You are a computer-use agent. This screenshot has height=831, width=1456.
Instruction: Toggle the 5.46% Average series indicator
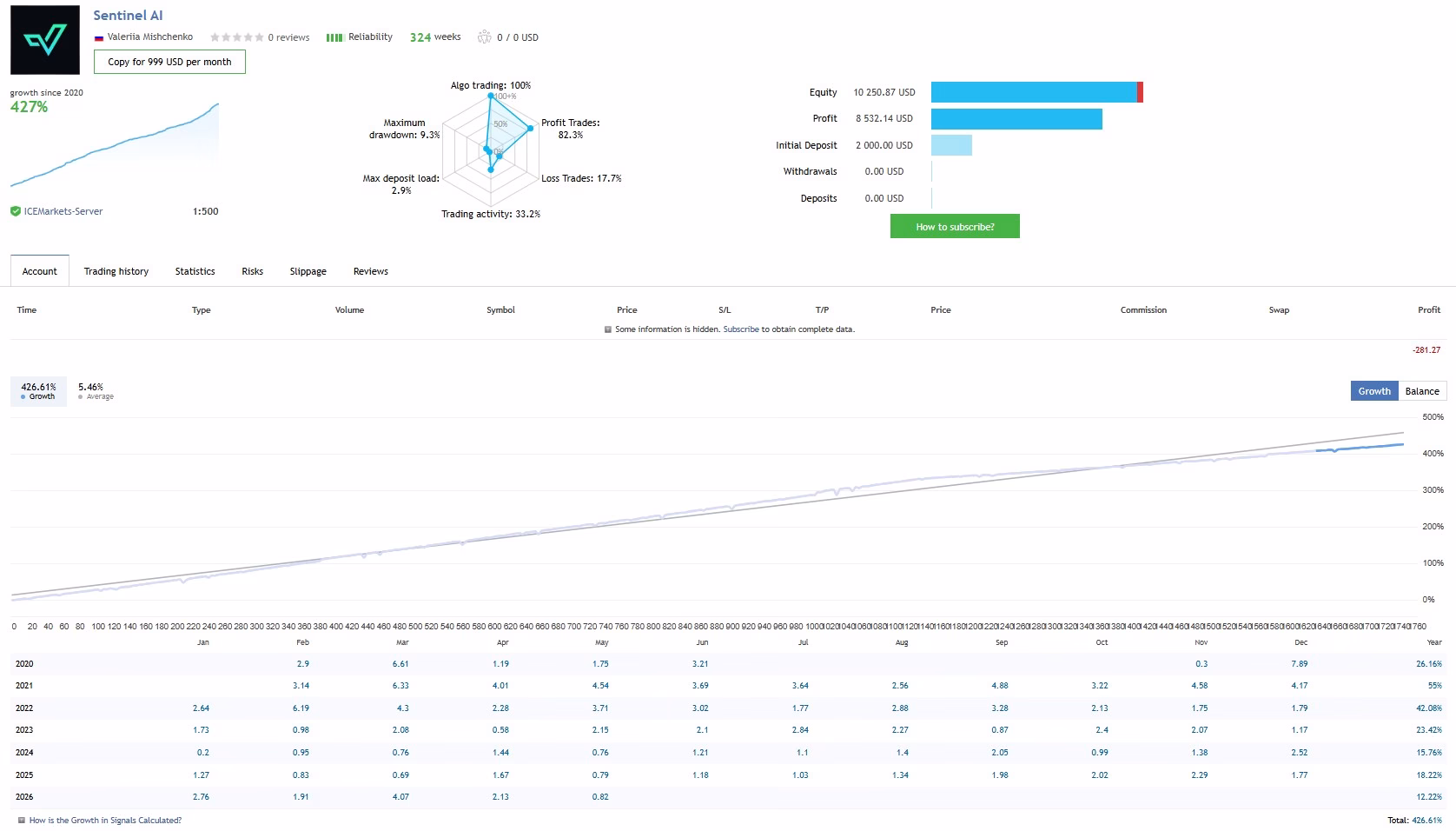click(x=96, y=391)
